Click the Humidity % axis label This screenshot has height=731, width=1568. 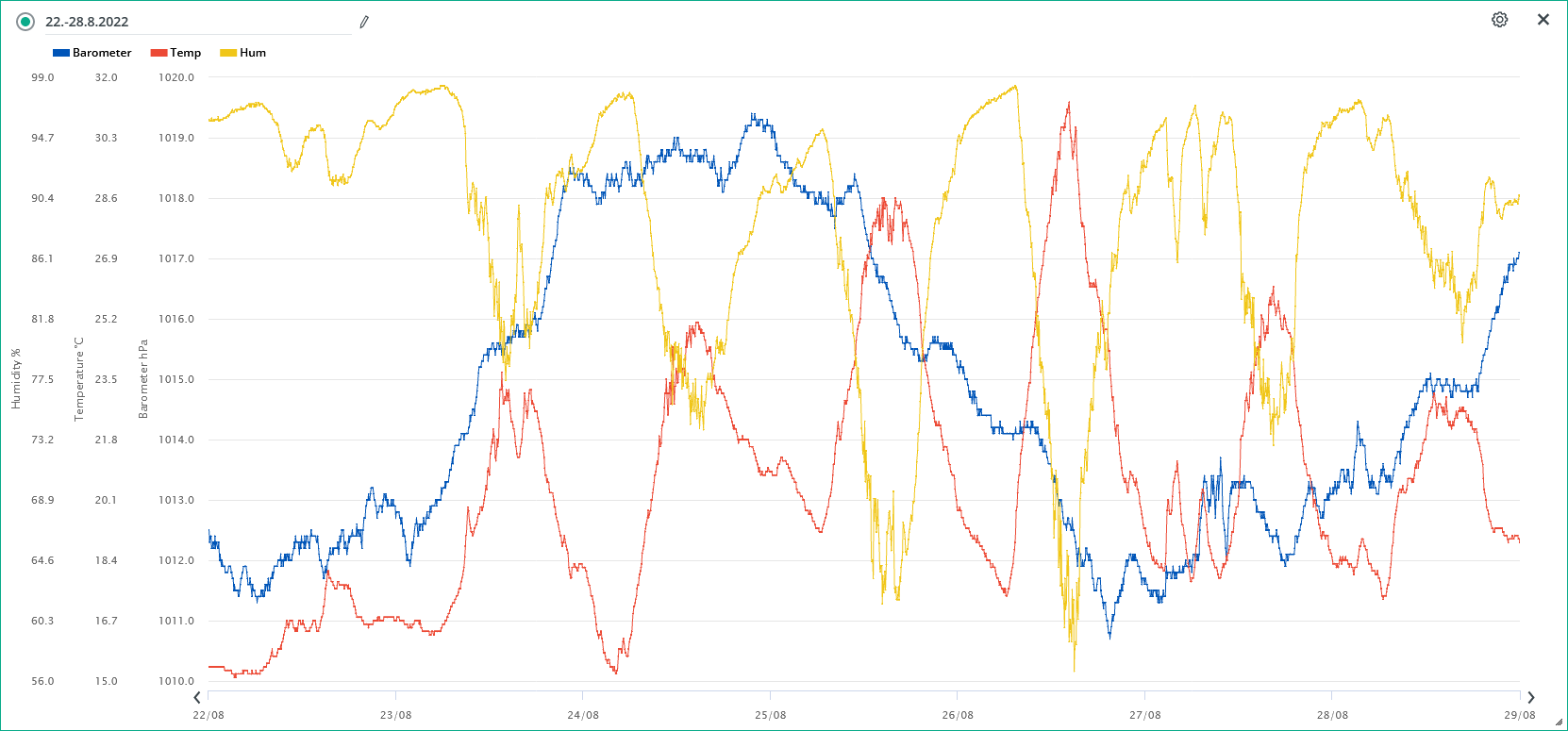[x=16, y=379]
